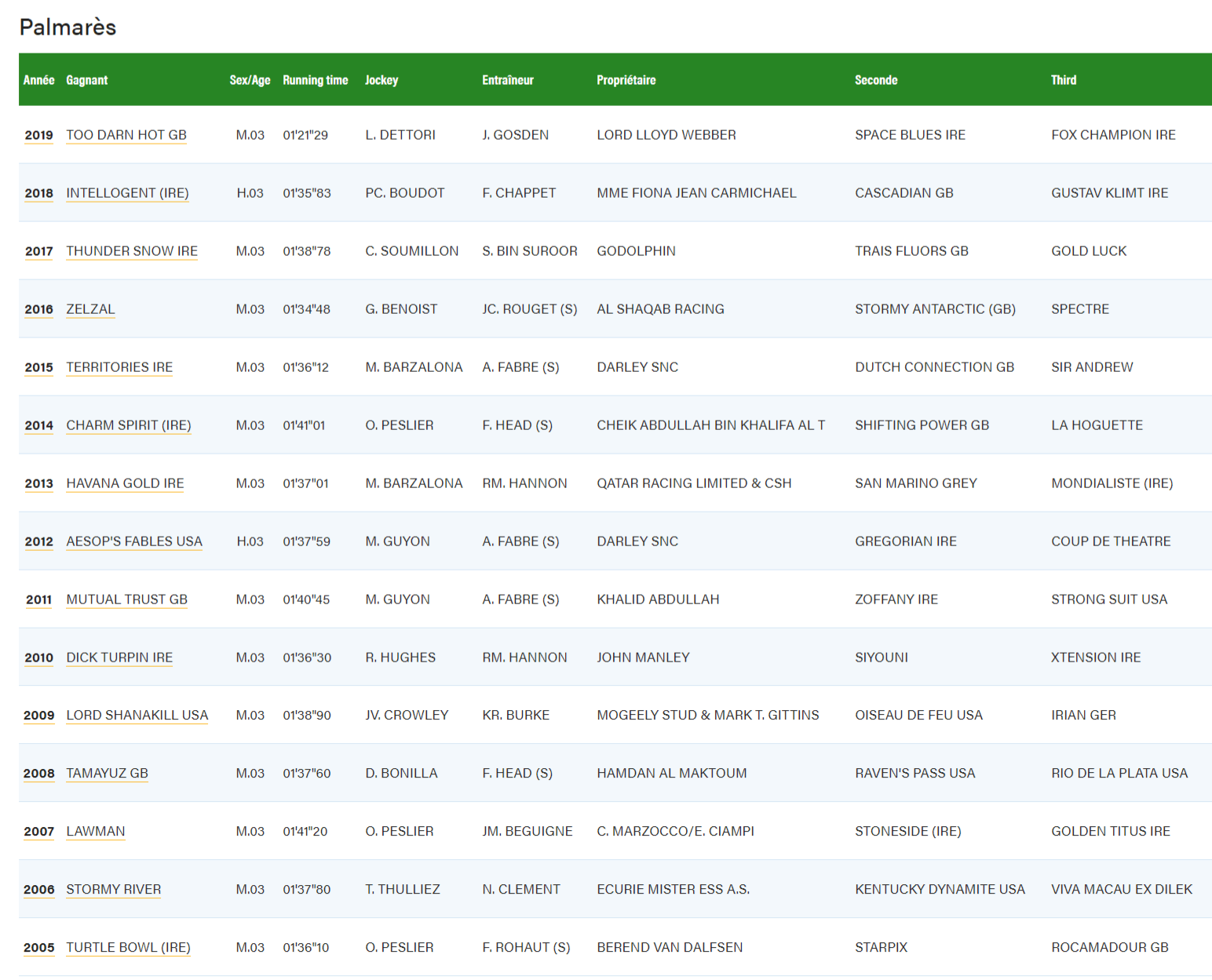Image resolution: width=1212 pixels, height=980 pixels.
Task: Open the 2013 year link
Action: pyautogui.click(x=38, y=483)
